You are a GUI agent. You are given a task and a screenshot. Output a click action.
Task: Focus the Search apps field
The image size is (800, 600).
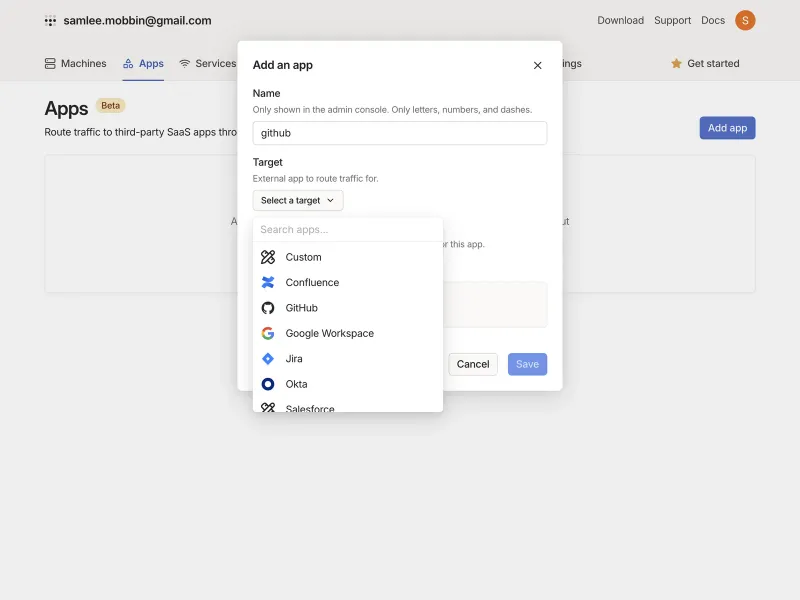click(x=348, y=230)
